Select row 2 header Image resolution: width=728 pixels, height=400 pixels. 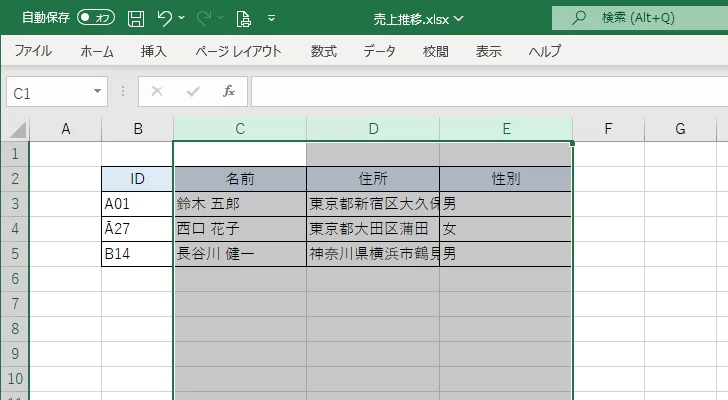[x=15, y=179]
